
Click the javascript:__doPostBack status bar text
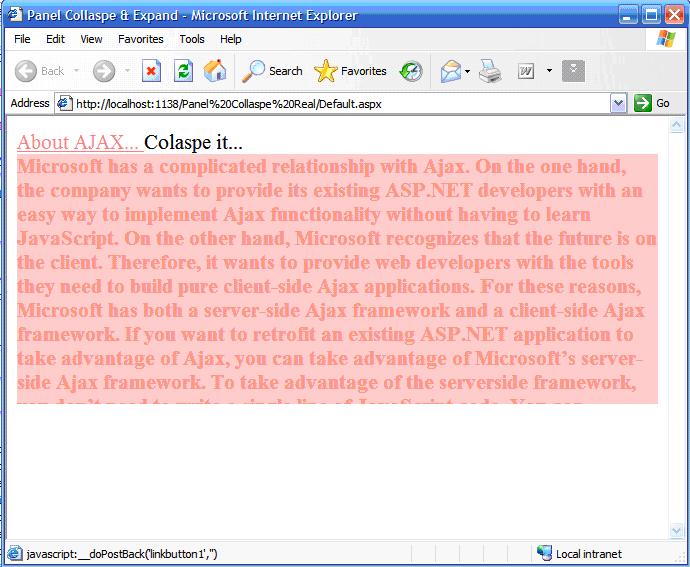pyautogui.click(x=122, y=554)
